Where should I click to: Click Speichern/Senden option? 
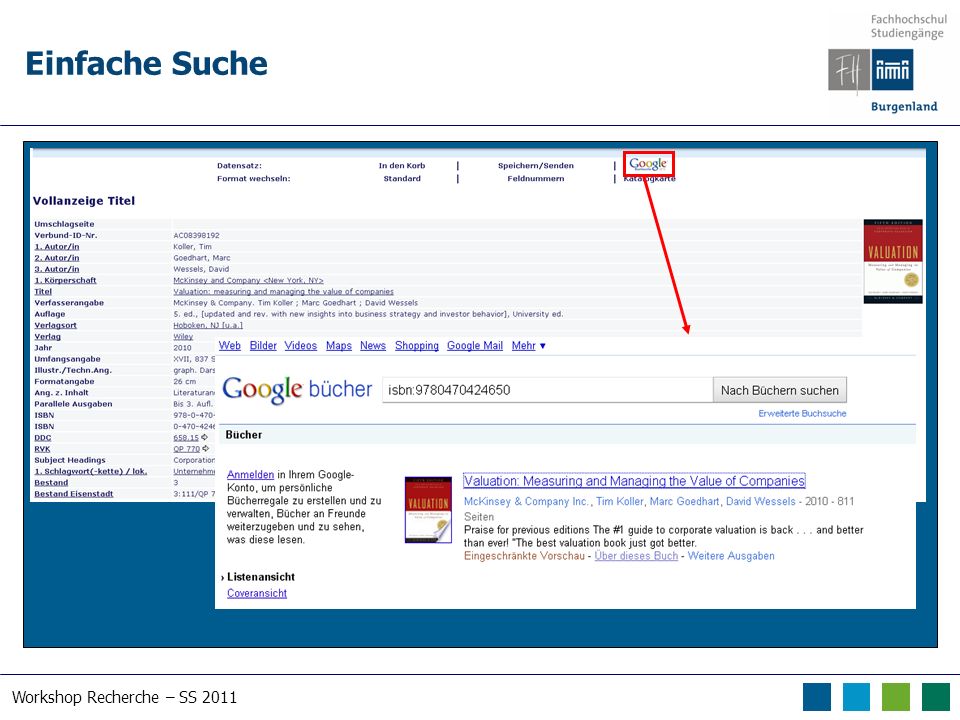coord(536,166)
